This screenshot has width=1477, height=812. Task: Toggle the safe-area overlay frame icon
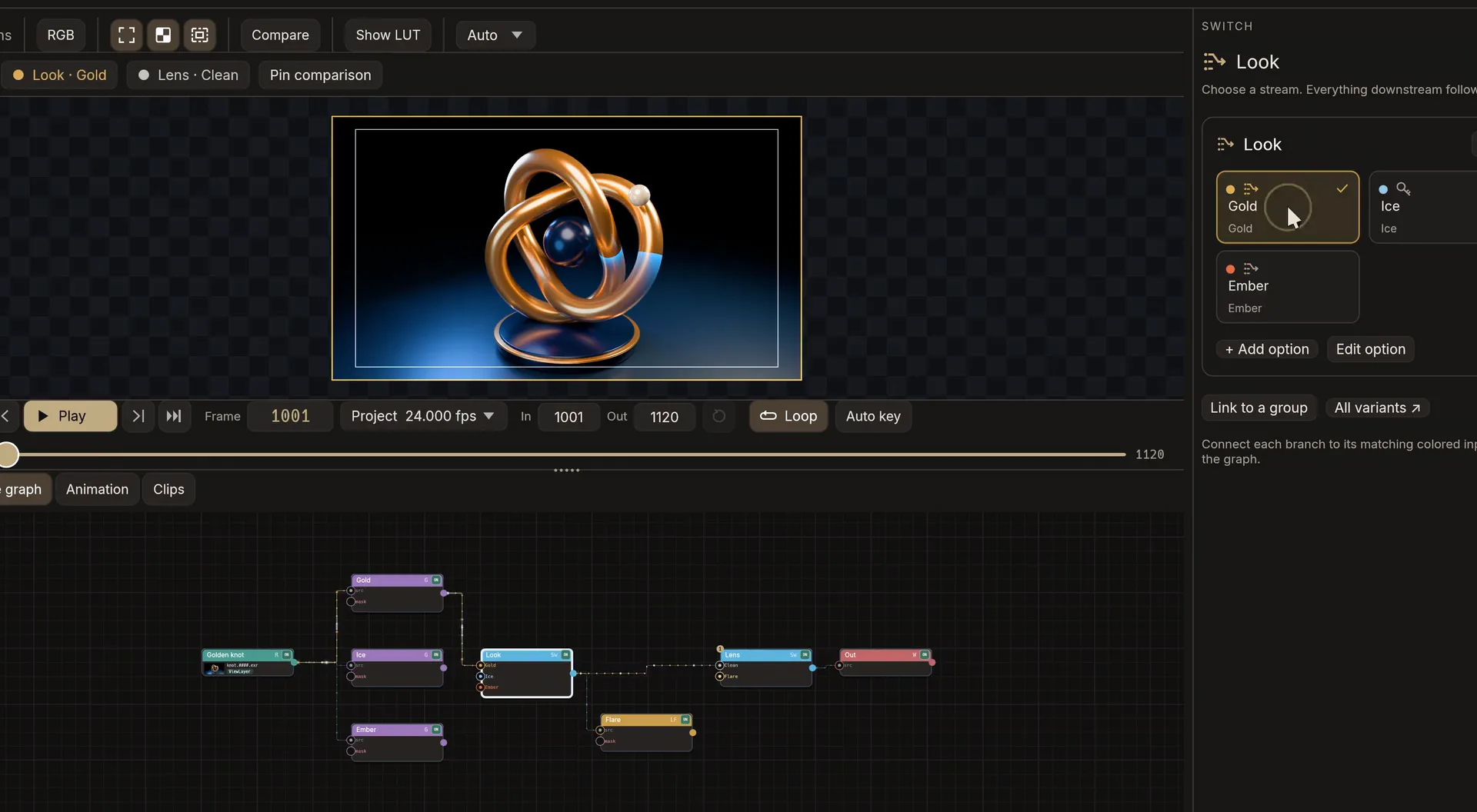pos(200,35)
